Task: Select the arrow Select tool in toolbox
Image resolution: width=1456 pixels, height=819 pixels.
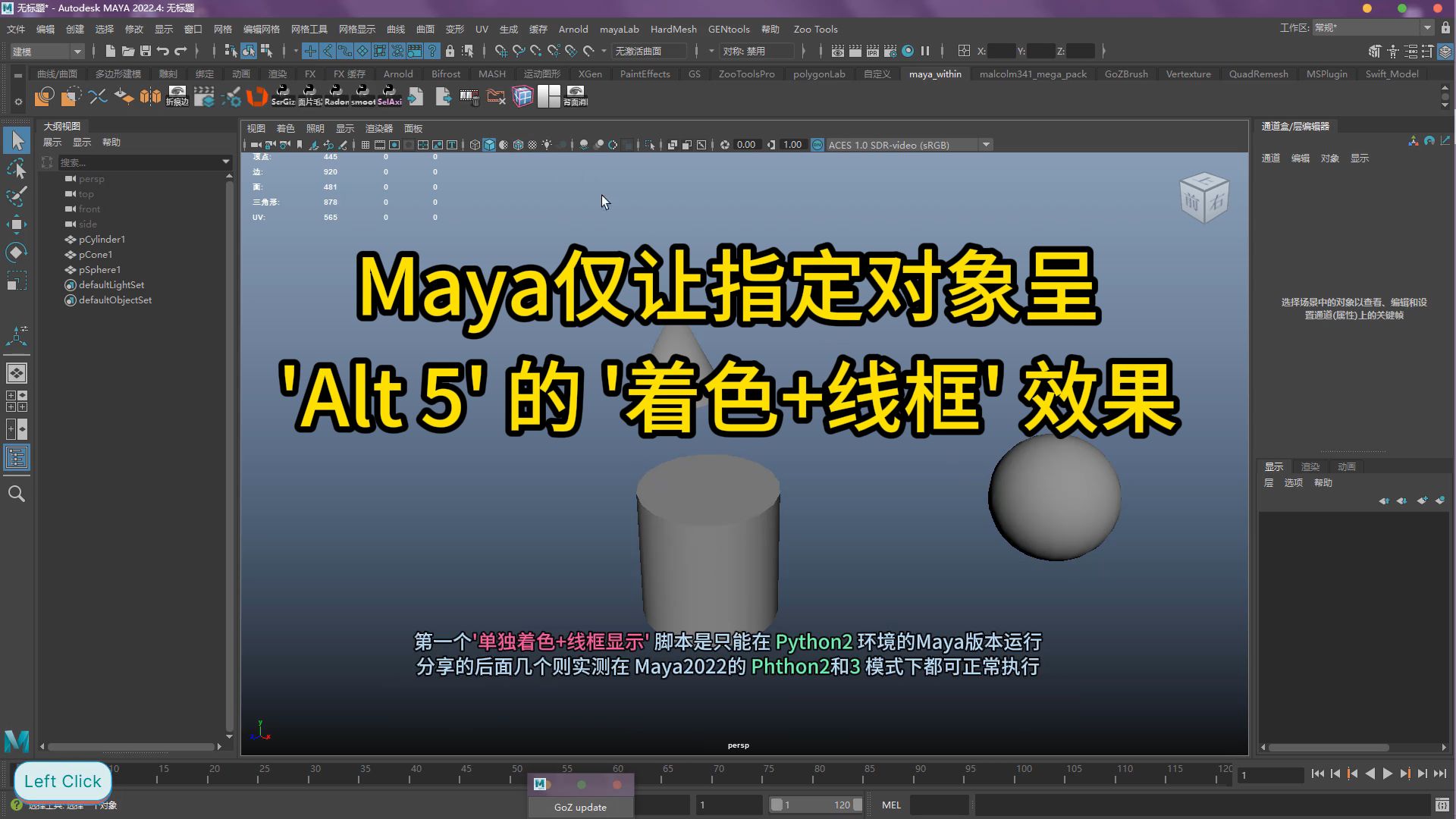Action: [x=17, y=140]
